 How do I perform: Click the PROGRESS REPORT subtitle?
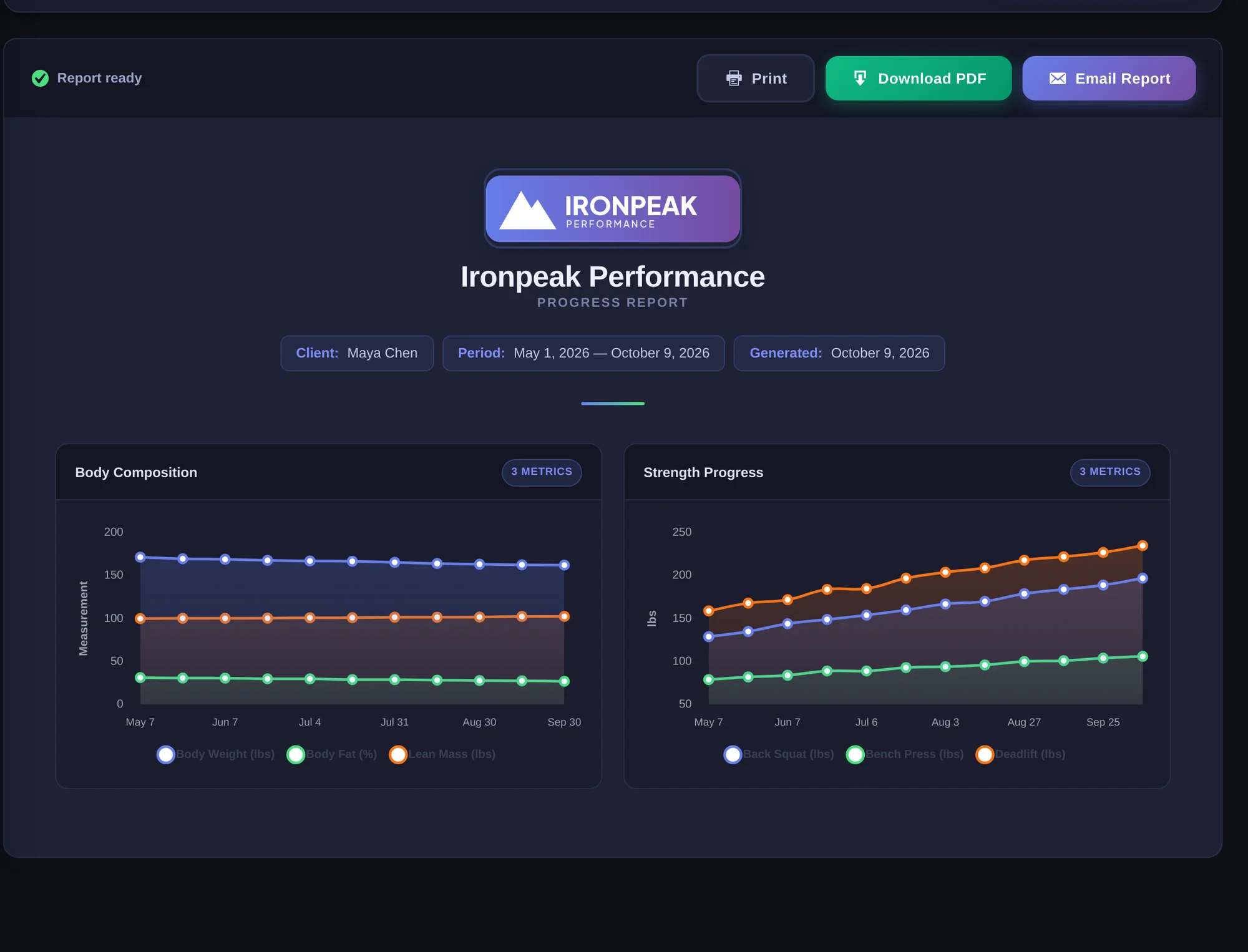[612, 303]
